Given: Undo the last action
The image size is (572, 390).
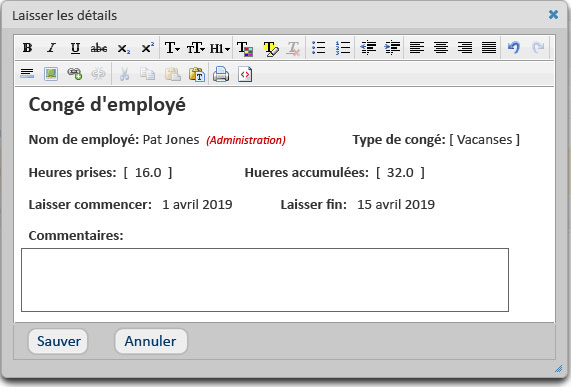Looking at the screenshot, I should coord(514,48).
